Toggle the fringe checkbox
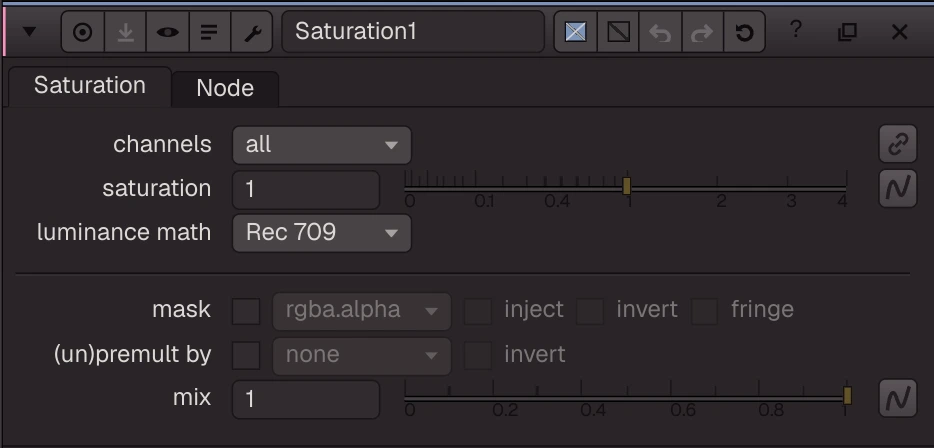The image size is (934, 448). coord(704,312)
